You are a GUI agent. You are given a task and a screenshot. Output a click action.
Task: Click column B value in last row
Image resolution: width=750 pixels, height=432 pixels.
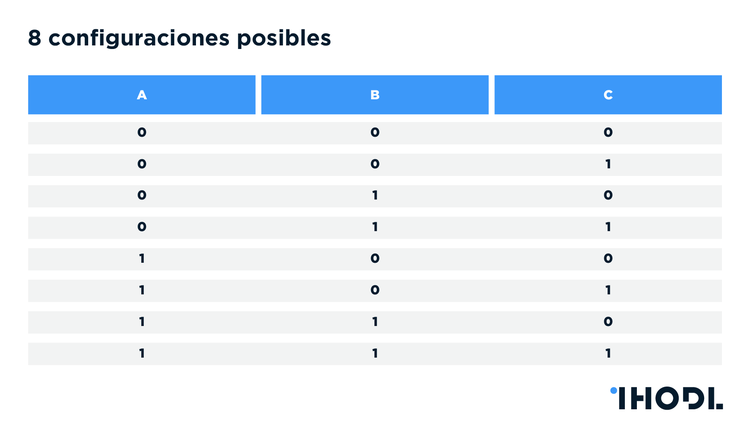click(375, 353)
